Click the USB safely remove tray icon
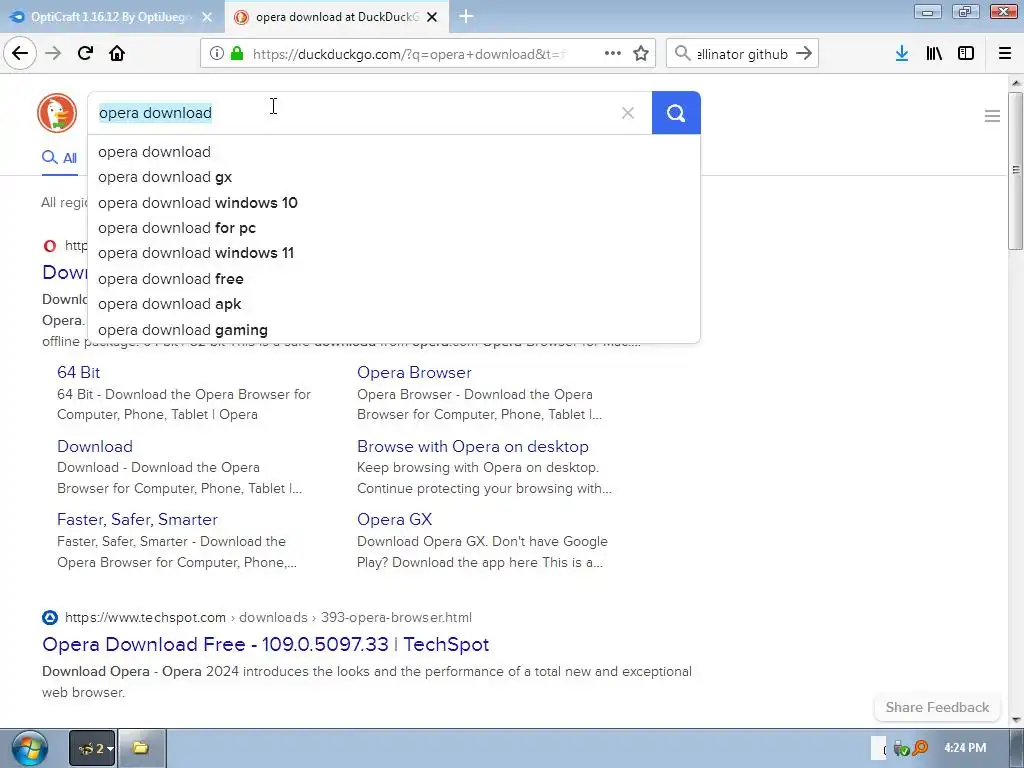The image size is (1024, 768). pyautogui.click(x=901, y=748)
